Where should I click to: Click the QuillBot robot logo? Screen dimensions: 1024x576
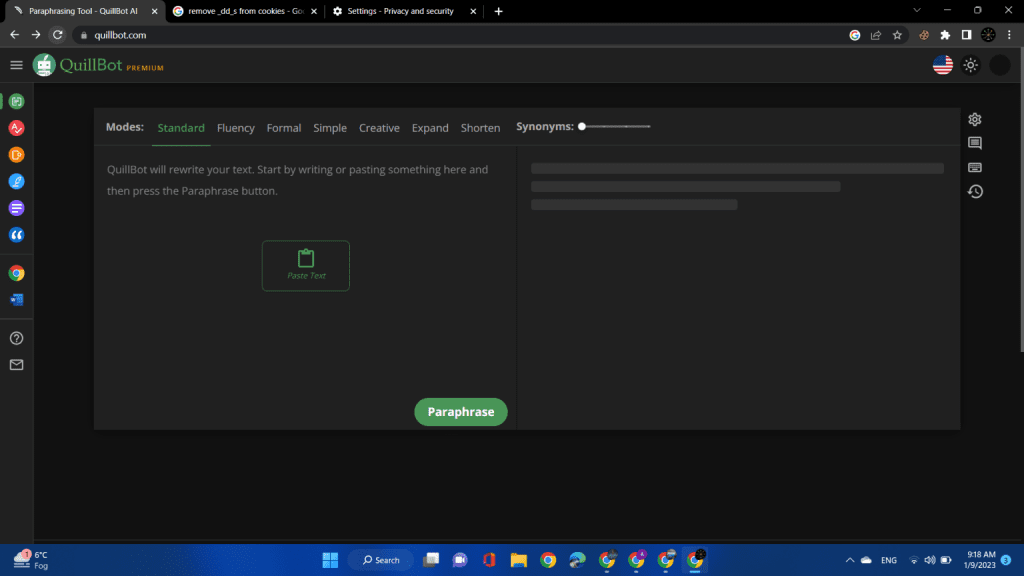(x=44, y=65)
